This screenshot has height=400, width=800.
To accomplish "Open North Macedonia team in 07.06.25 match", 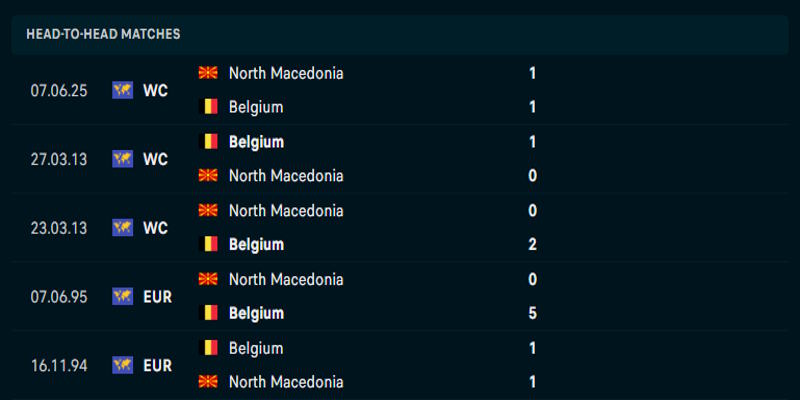I will point(286,73).
